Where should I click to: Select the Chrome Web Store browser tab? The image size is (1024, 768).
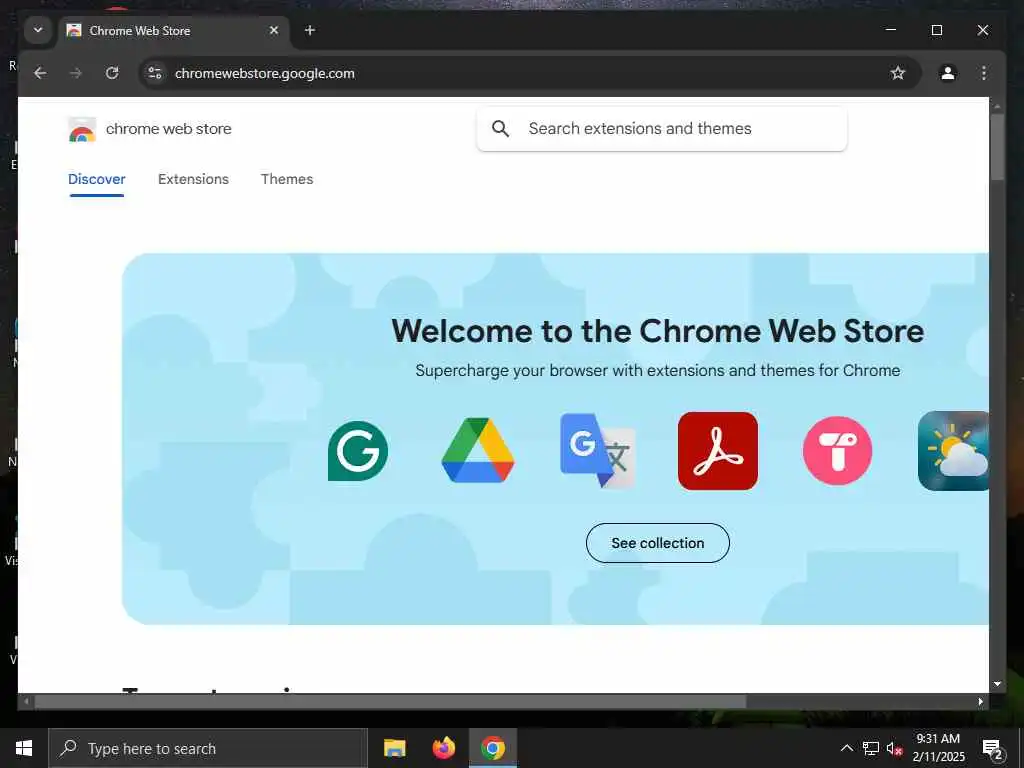click(174, 31)
